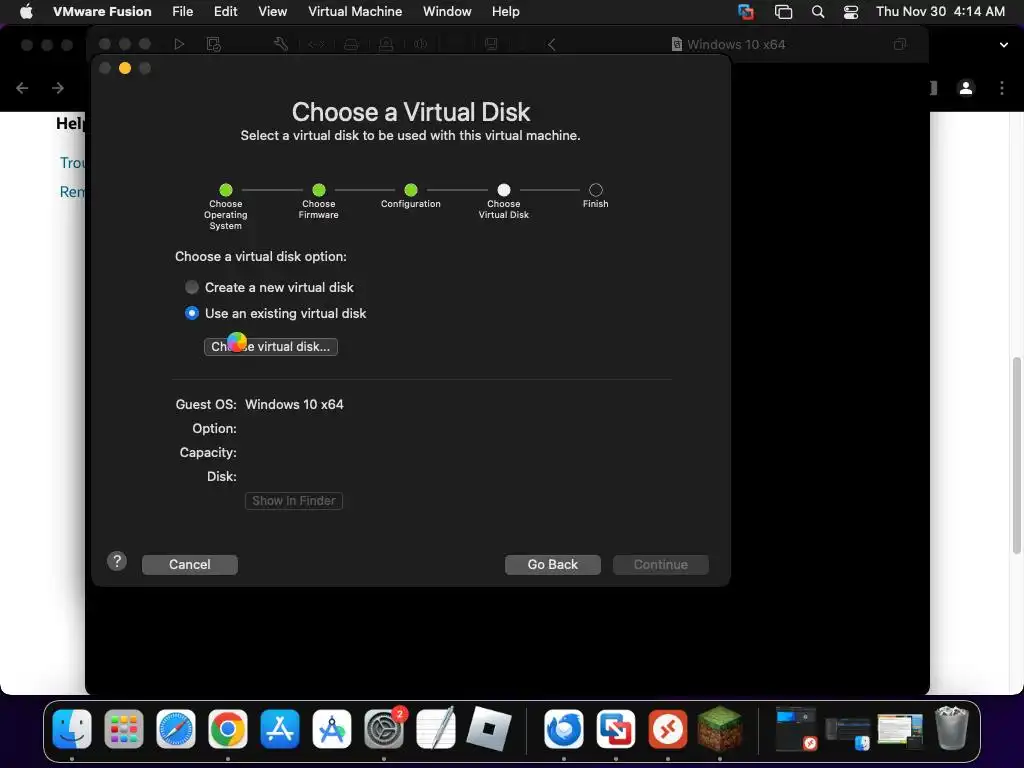1024x768 pixels.
Task: Expand the browser tab list chevron
Action: [1004, 45]
